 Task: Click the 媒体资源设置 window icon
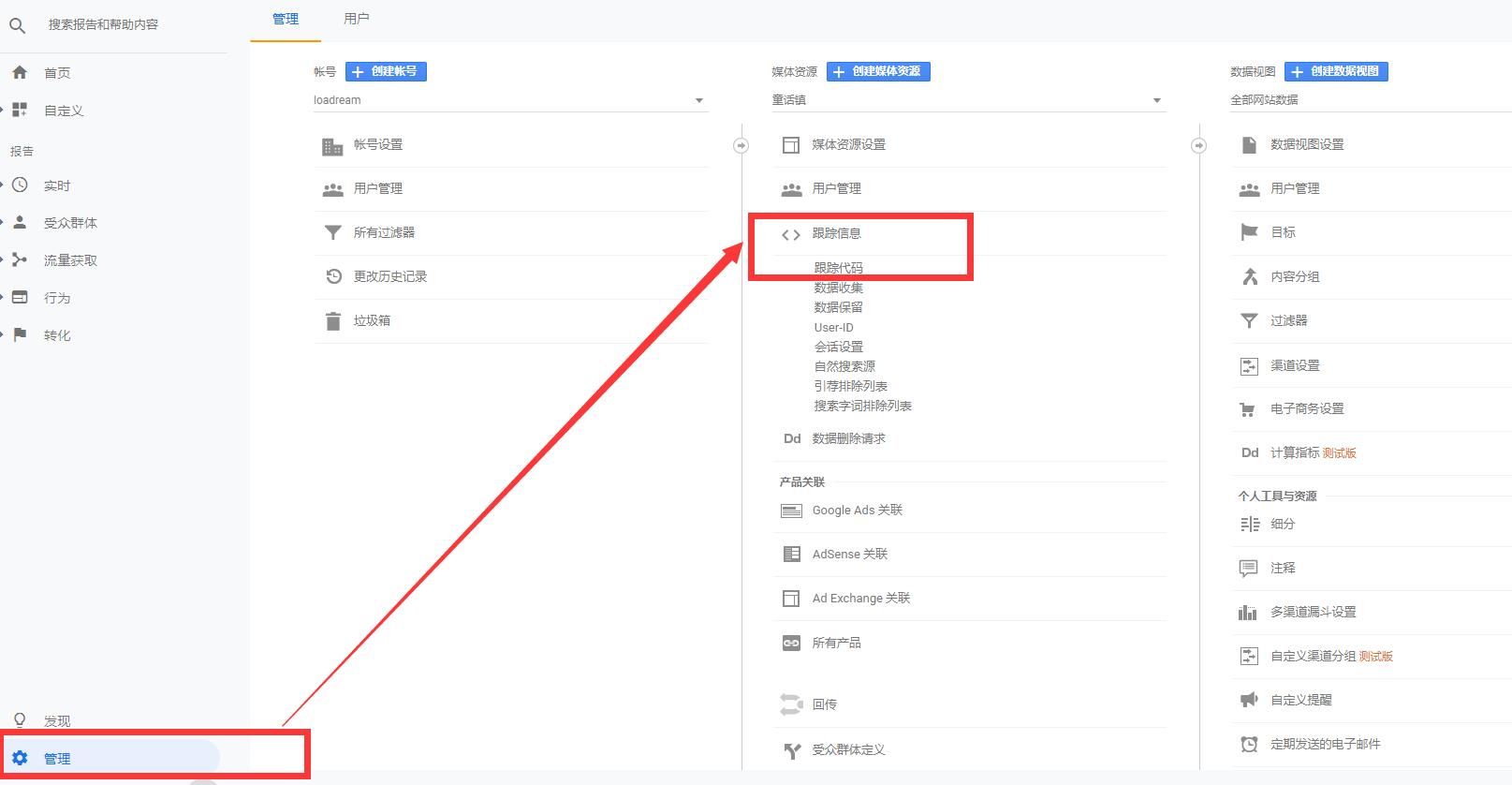coord(791,144)
